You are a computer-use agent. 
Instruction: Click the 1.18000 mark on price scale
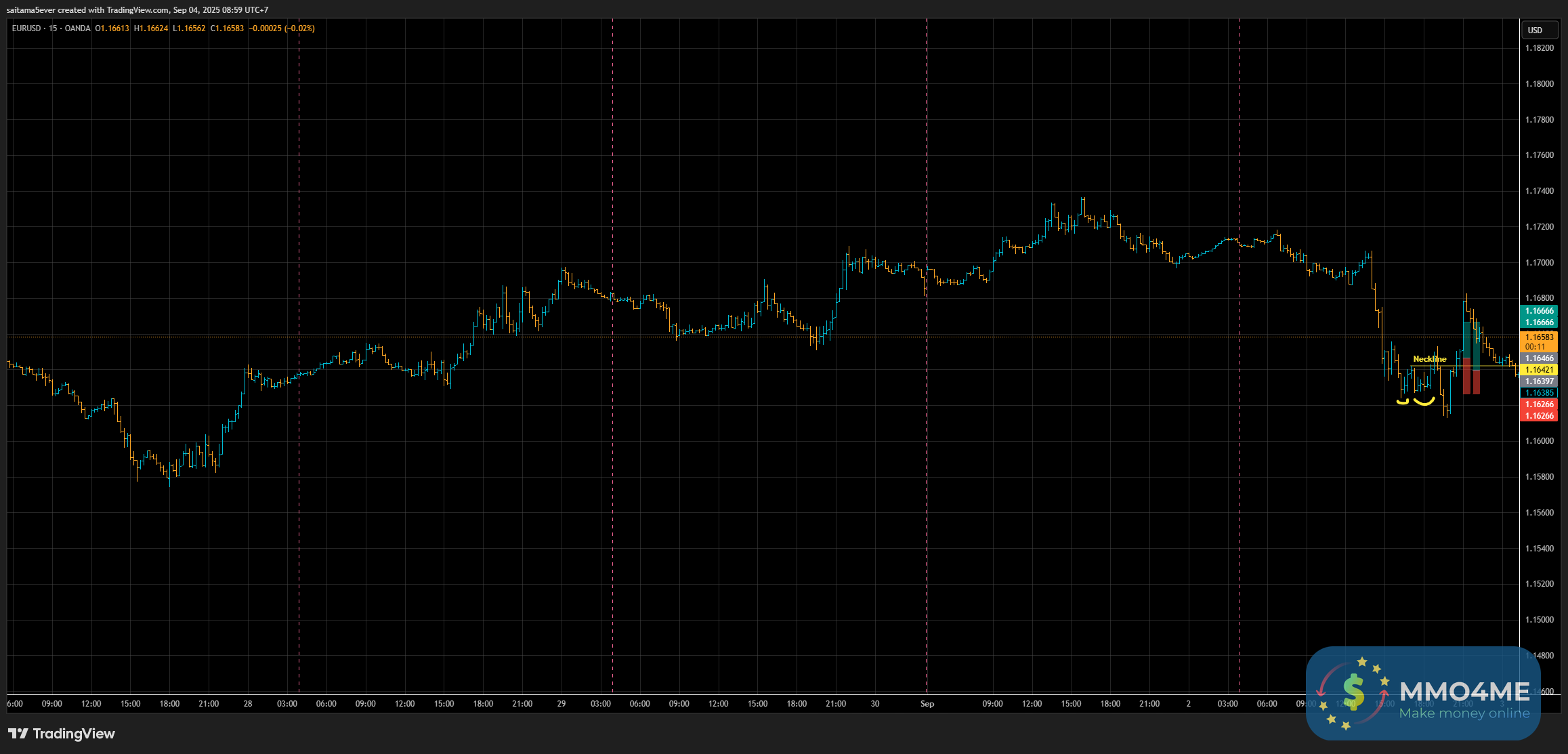[x=1539, y=84]
